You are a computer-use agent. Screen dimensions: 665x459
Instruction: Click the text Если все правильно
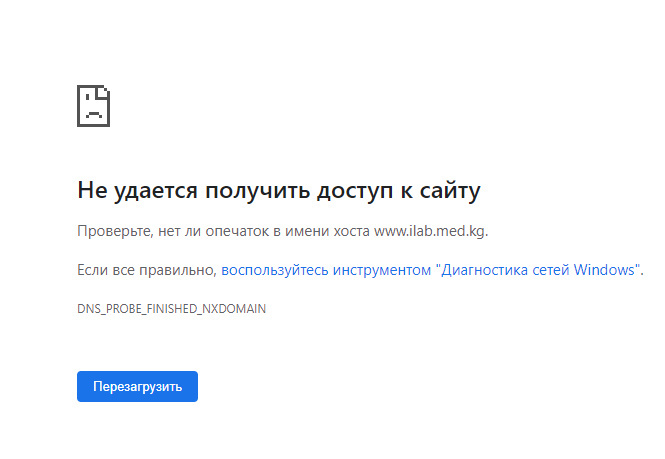pyautogui.click(x=147, y=270)
